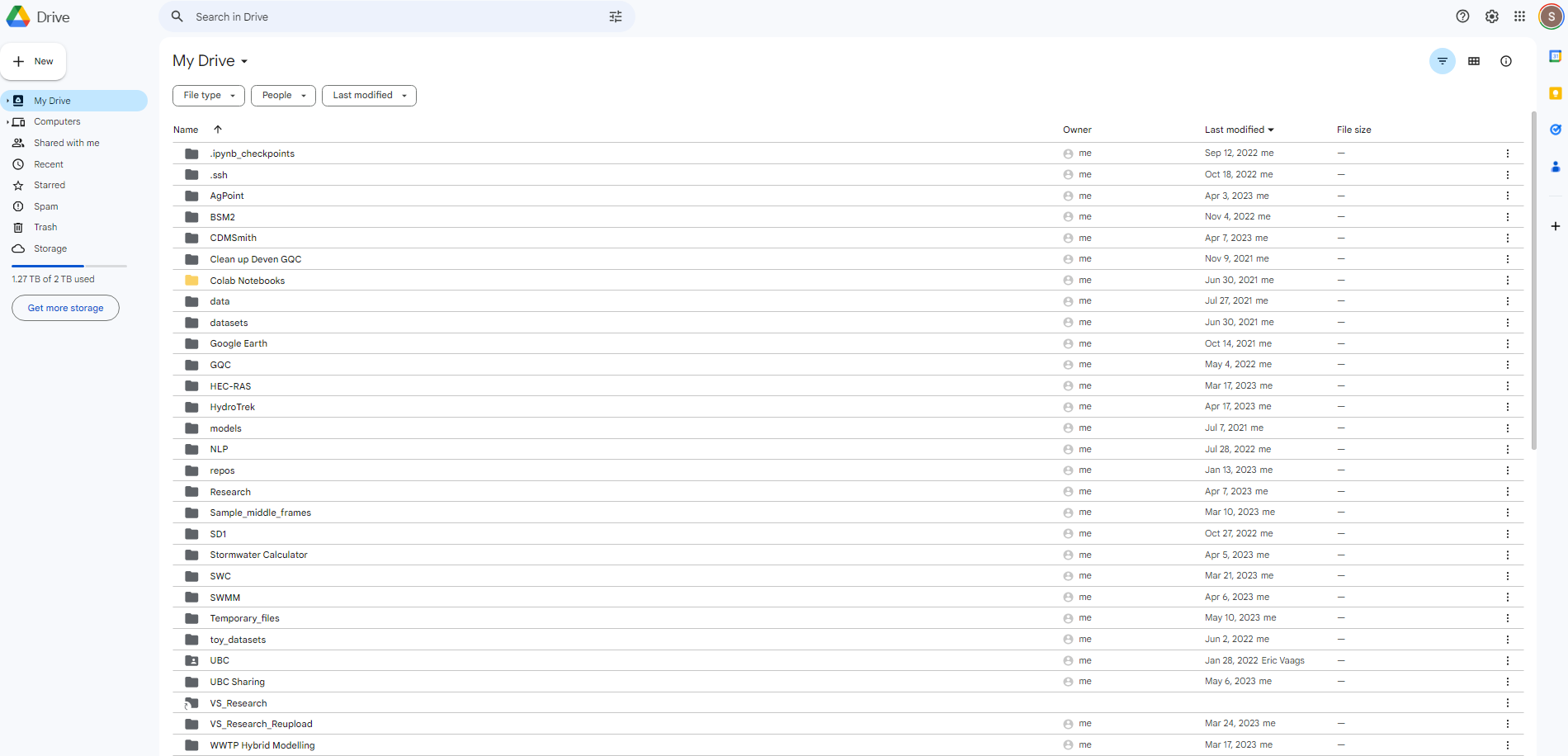This screenshot has height=756, width=1568.
Task: Select the Temporary_files folder
Action: click(x=848, y=618)
